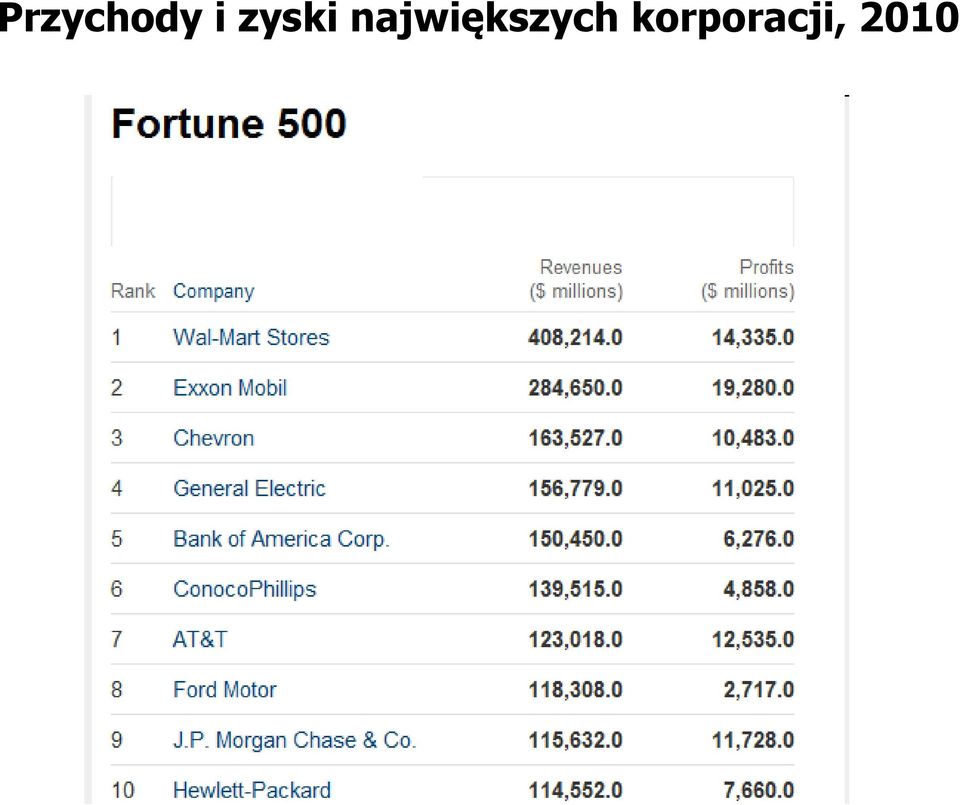Click the empty banner box below heading
Screen dimensions: 960x805
[x=452, y=211]
